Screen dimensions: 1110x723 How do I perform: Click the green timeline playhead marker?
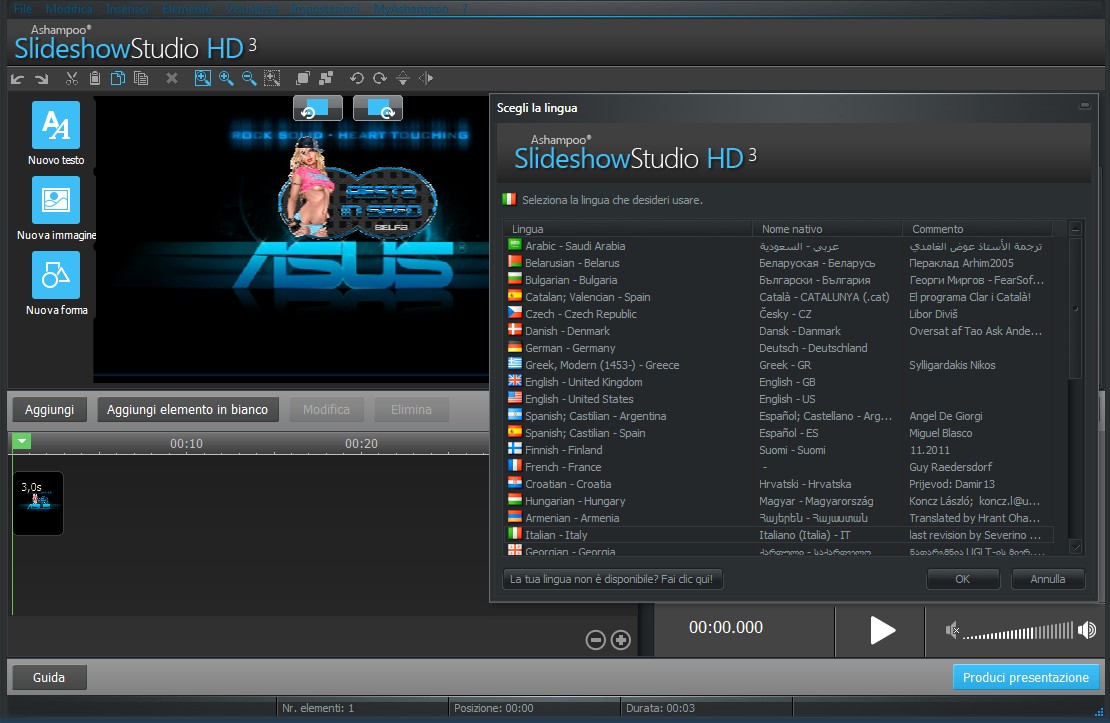coord(22,441)
